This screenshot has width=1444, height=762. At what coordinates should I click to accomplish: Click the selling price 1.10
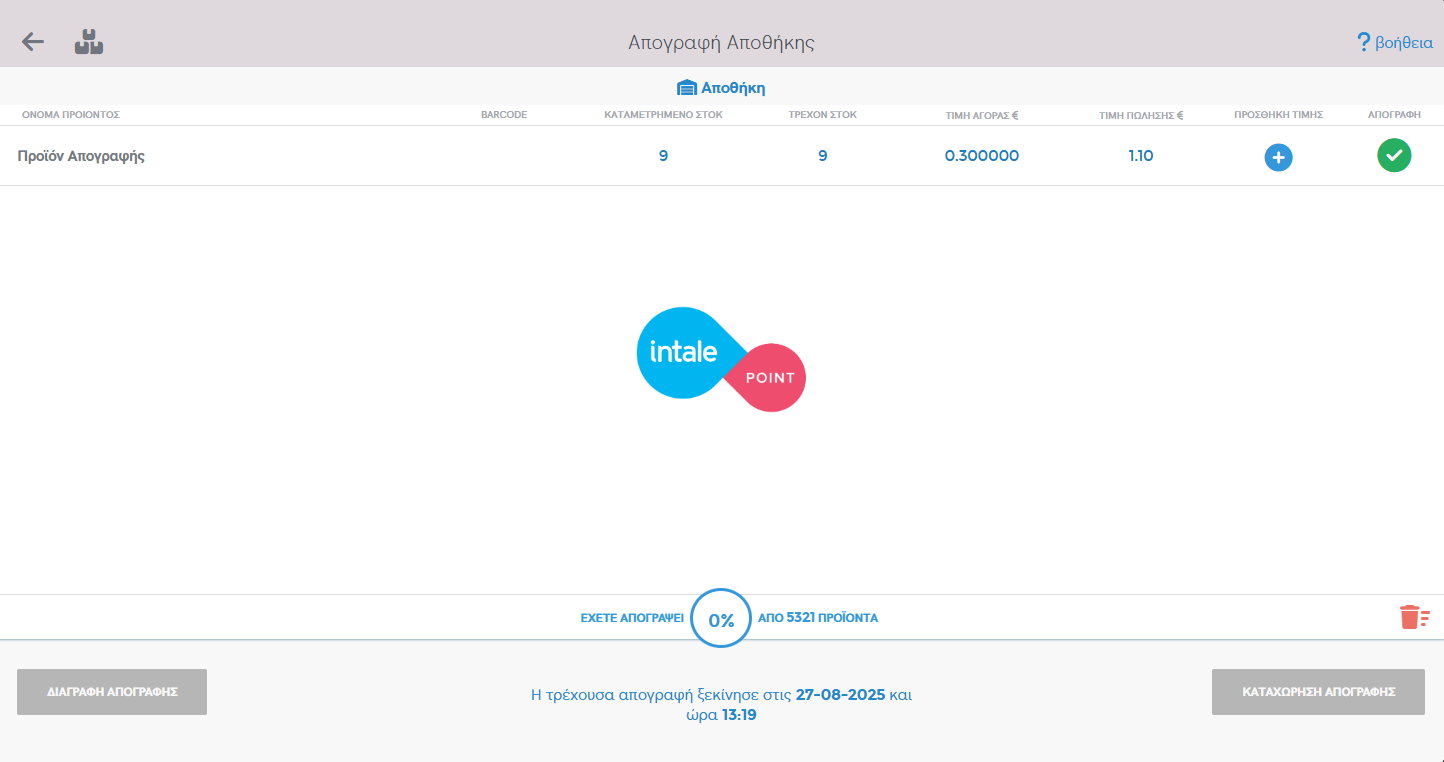point(1140,156)
